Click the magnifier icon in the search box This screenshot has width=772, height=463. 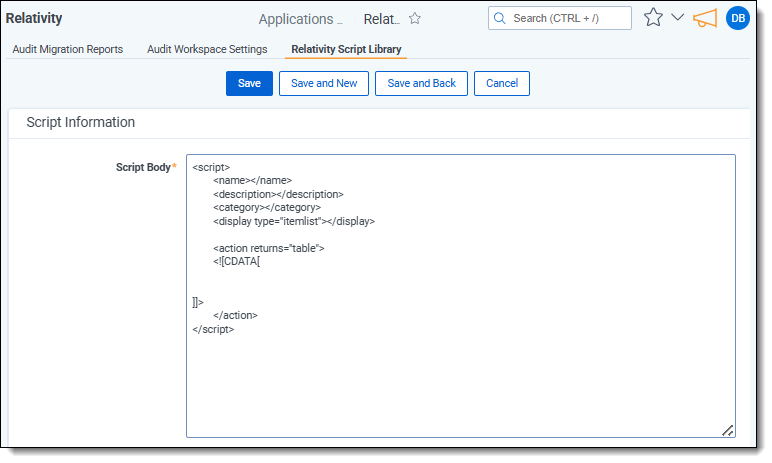502,18
